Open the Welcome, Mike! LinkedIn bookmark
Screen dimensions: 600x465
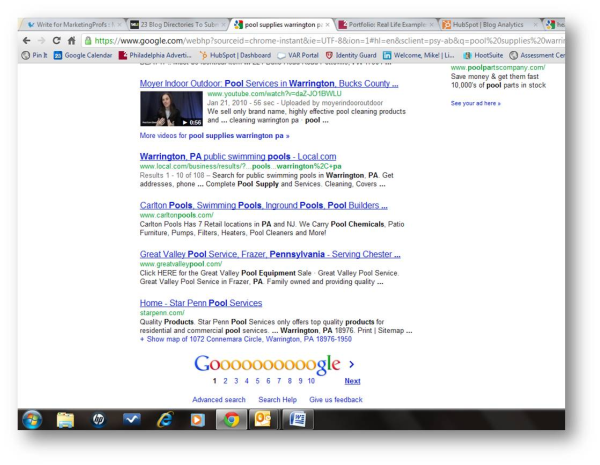point(419,55)
